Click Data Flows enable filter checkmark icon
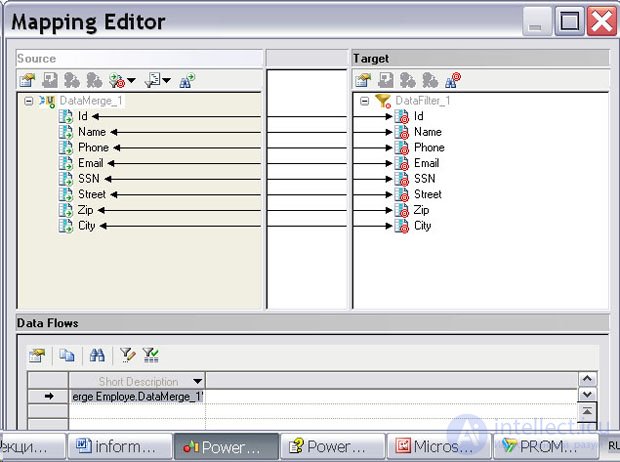 pyautogui.click(x=151, y=355)
